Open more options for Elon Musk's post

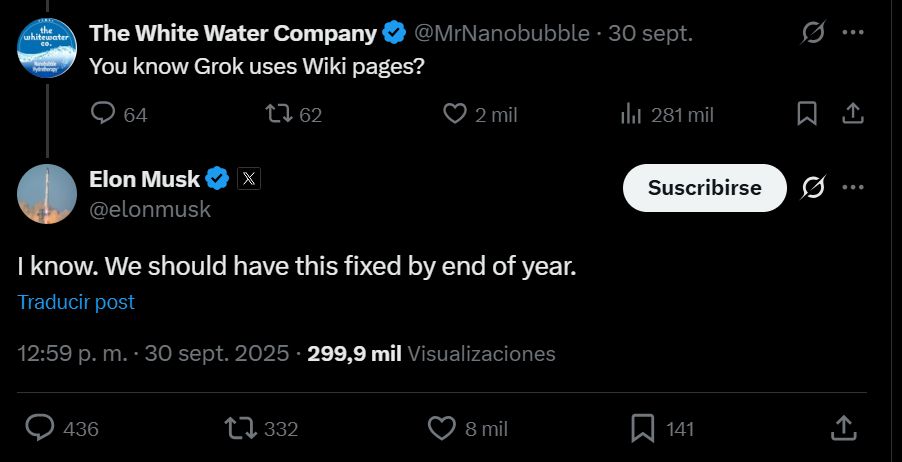point(852,188)
